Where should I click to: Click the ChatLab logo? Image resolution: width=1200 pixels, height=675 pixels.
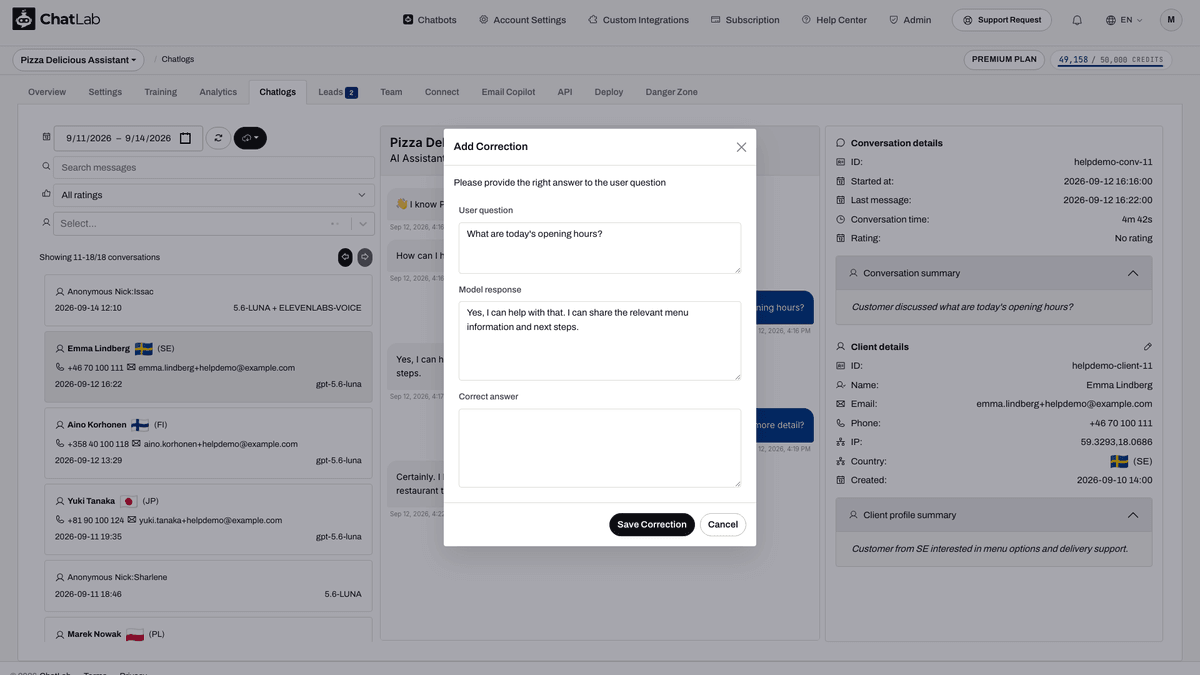(x=56, y=19)
